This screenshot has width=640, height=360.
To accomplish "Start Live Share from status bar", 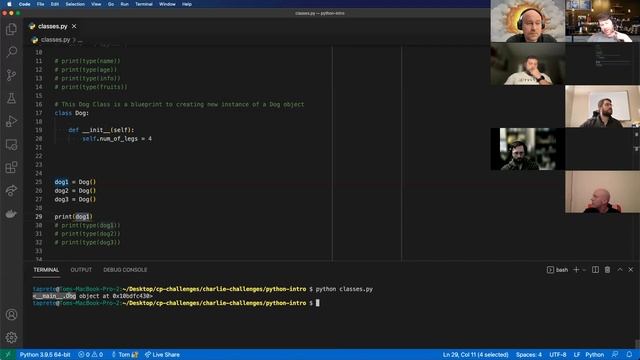I will tap(162, 355).
